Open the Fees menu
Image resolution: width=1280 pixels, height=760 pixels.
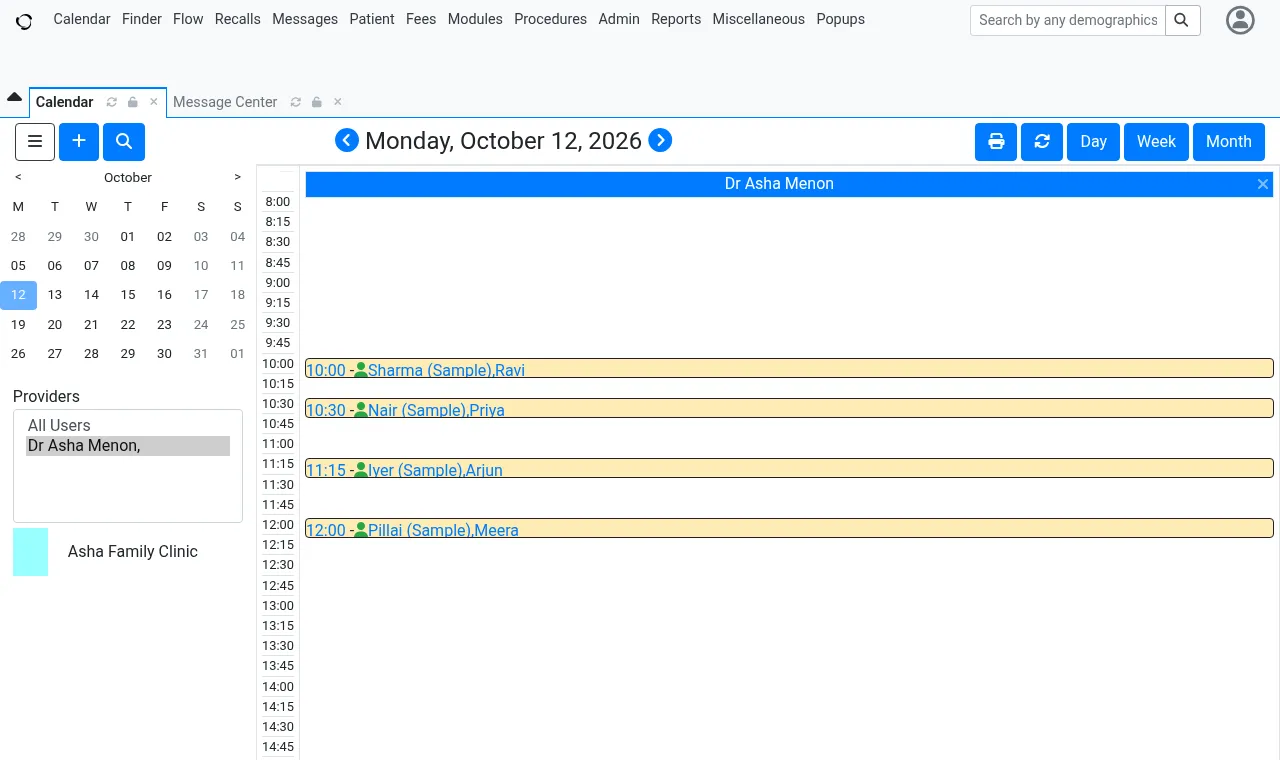point(421,19)
